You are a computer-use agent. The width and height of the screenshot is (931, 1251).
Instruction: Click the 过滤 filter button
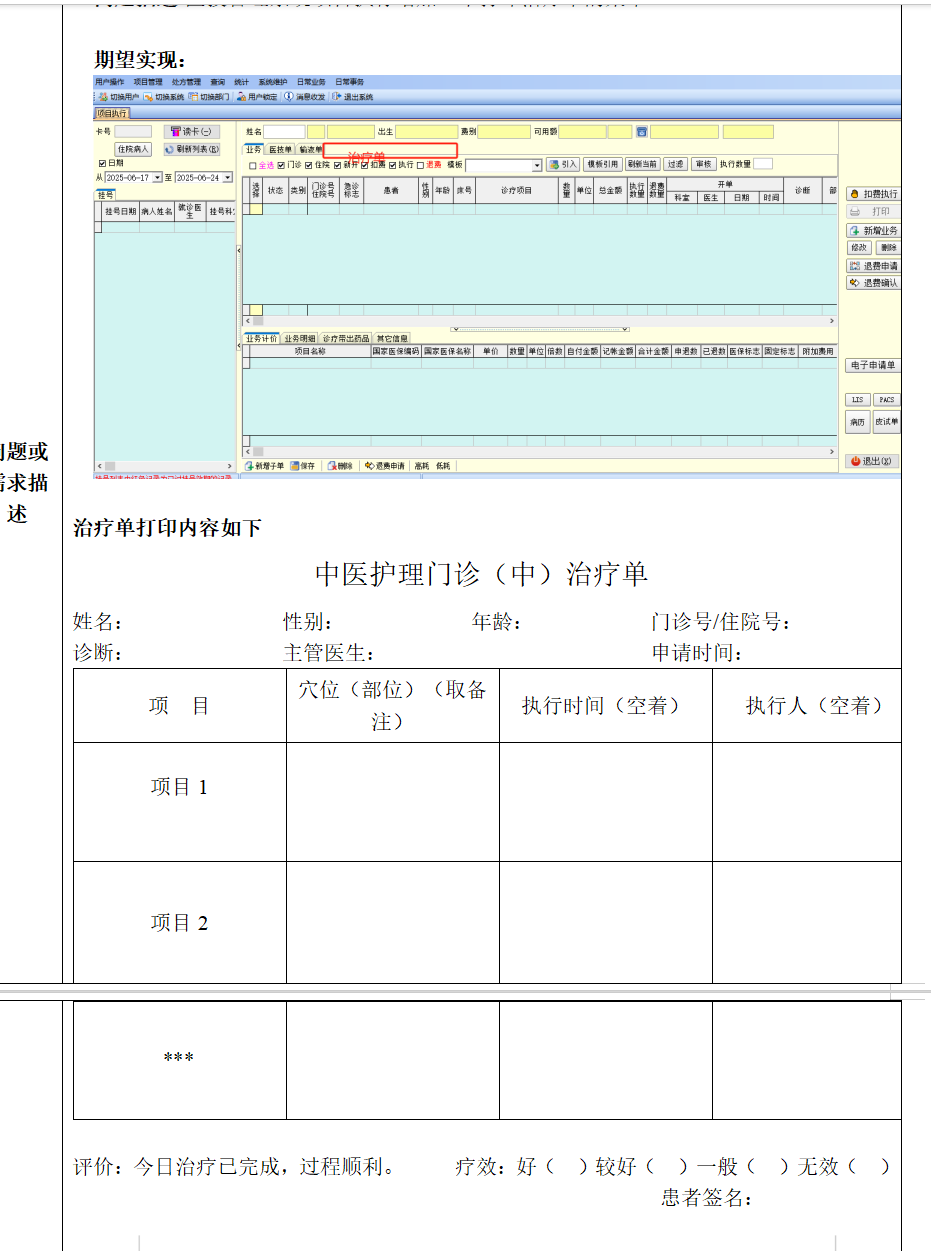point(676,164)
